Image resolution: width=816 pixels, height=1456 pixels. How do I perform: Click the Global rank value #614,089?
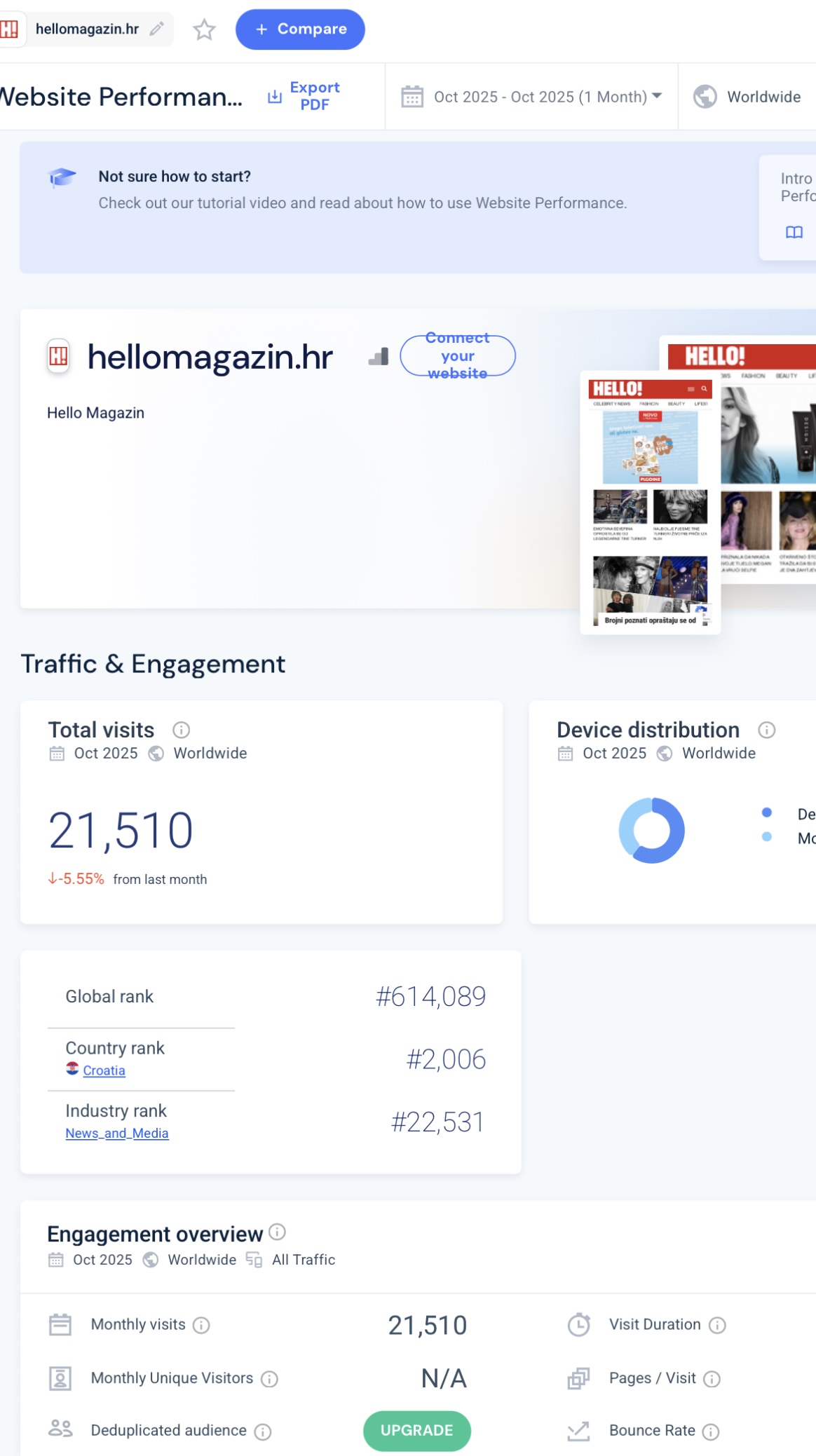click(x=430, y=996)
